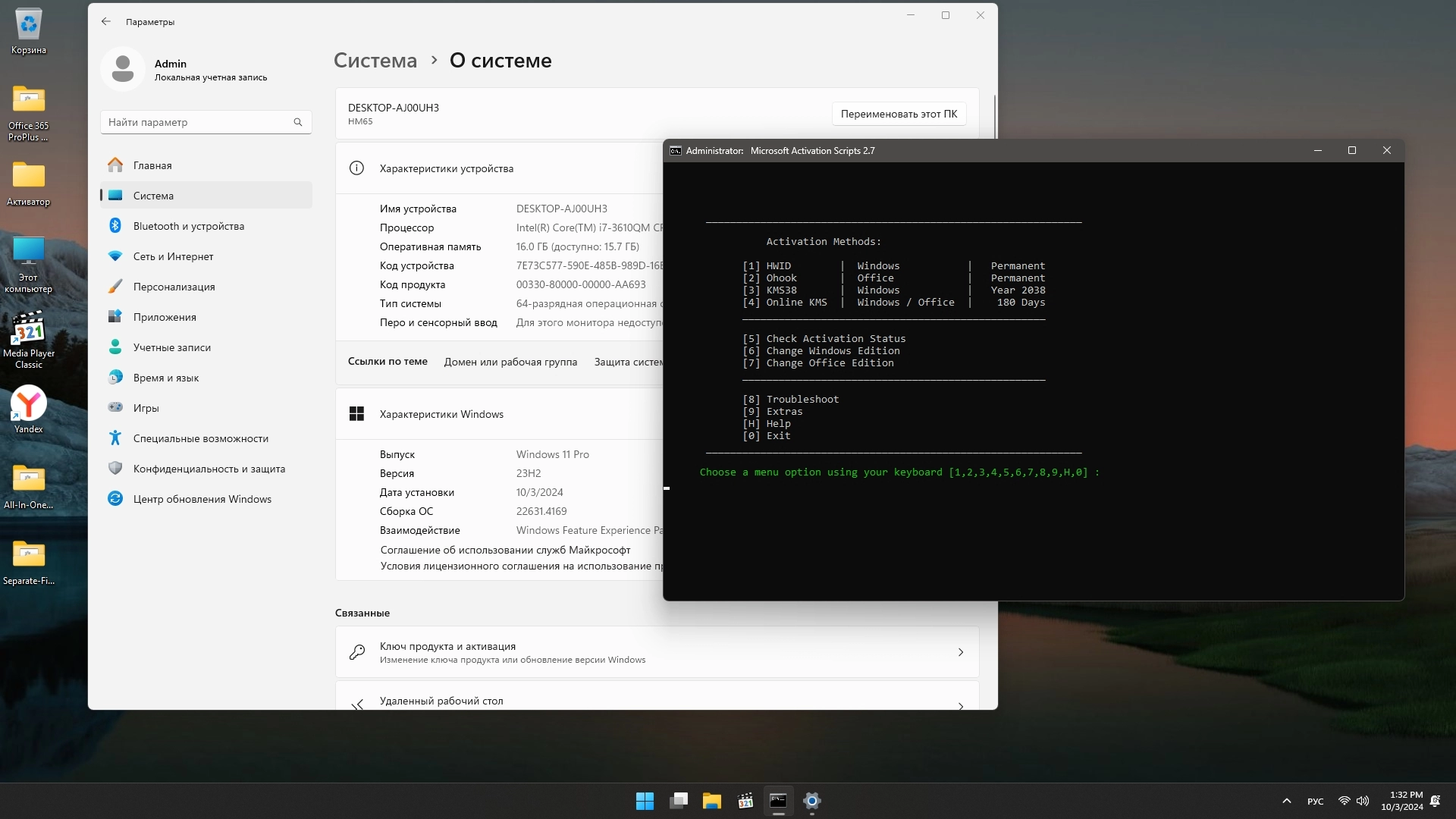
Task: Click Переименовать этот ПК button
Action: tap(899, 114)
